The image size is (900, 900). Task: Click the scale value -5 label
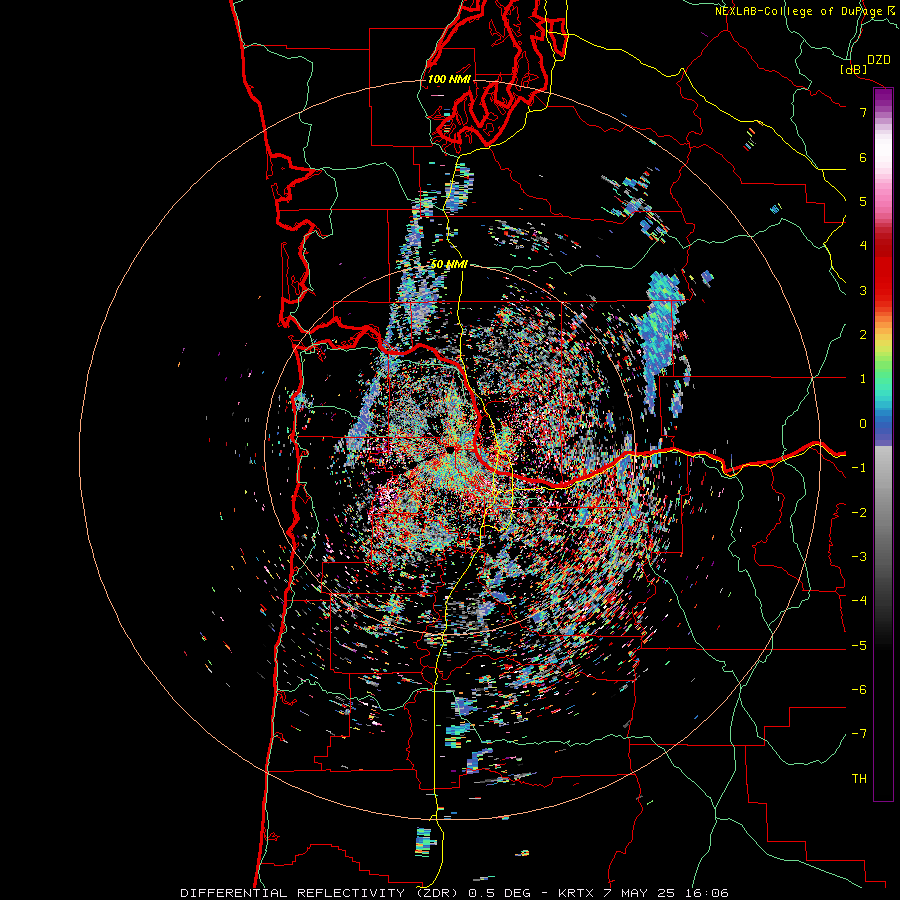click(x=859, y=646)
